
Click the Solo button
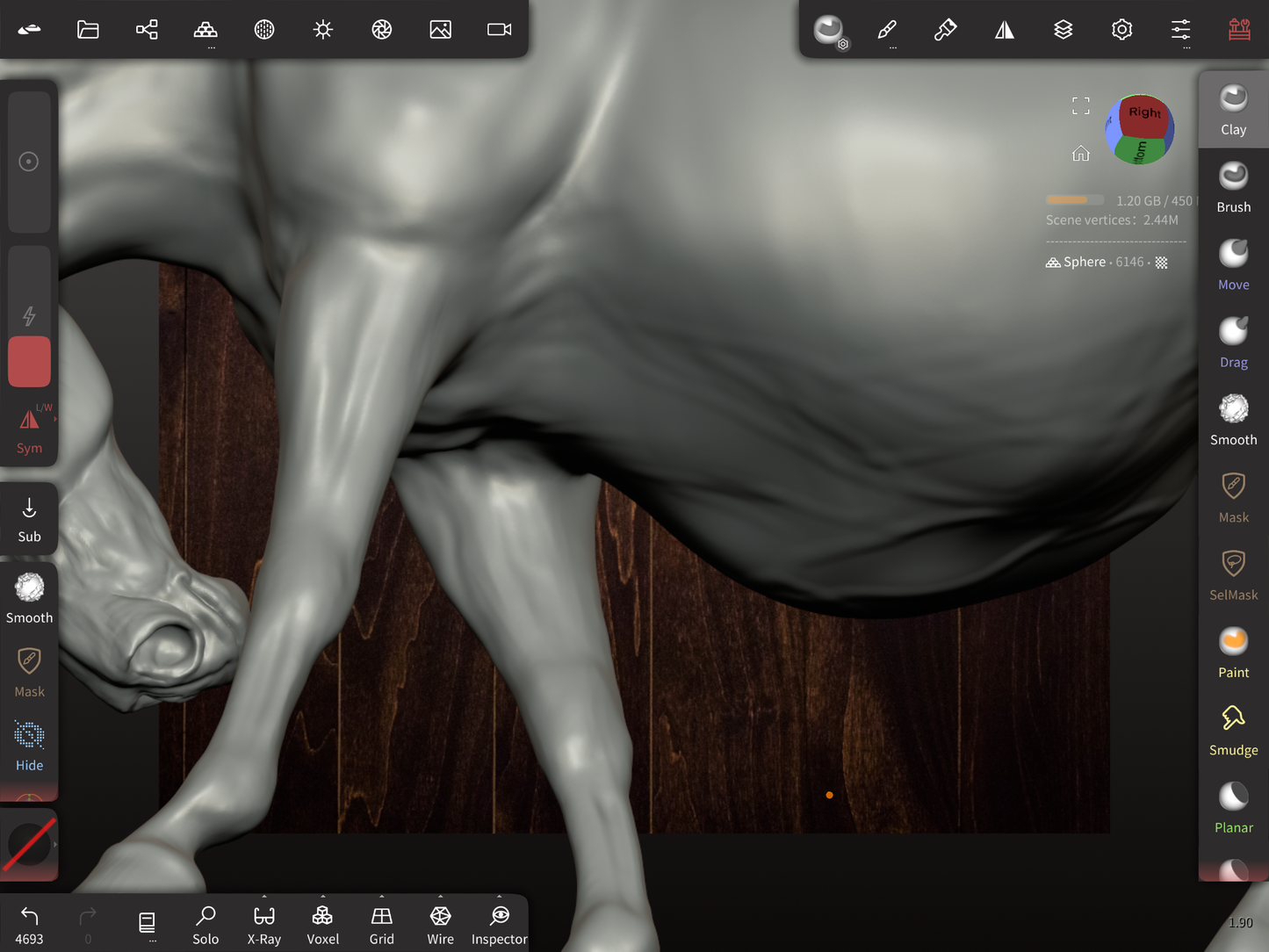coord(205,926)
